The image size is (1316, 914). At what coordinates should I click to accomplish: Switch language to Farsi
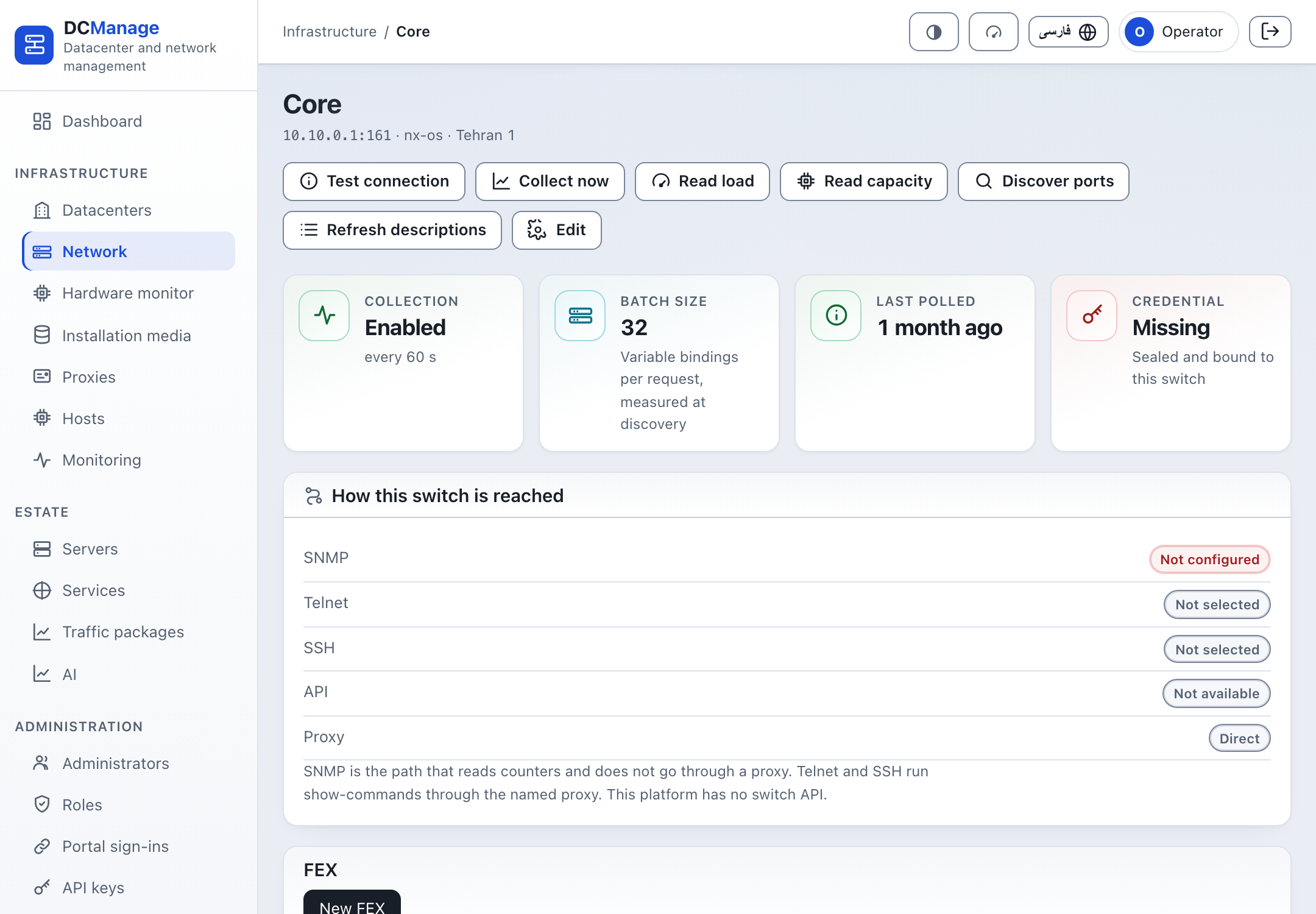click(x=1068, y=32)
